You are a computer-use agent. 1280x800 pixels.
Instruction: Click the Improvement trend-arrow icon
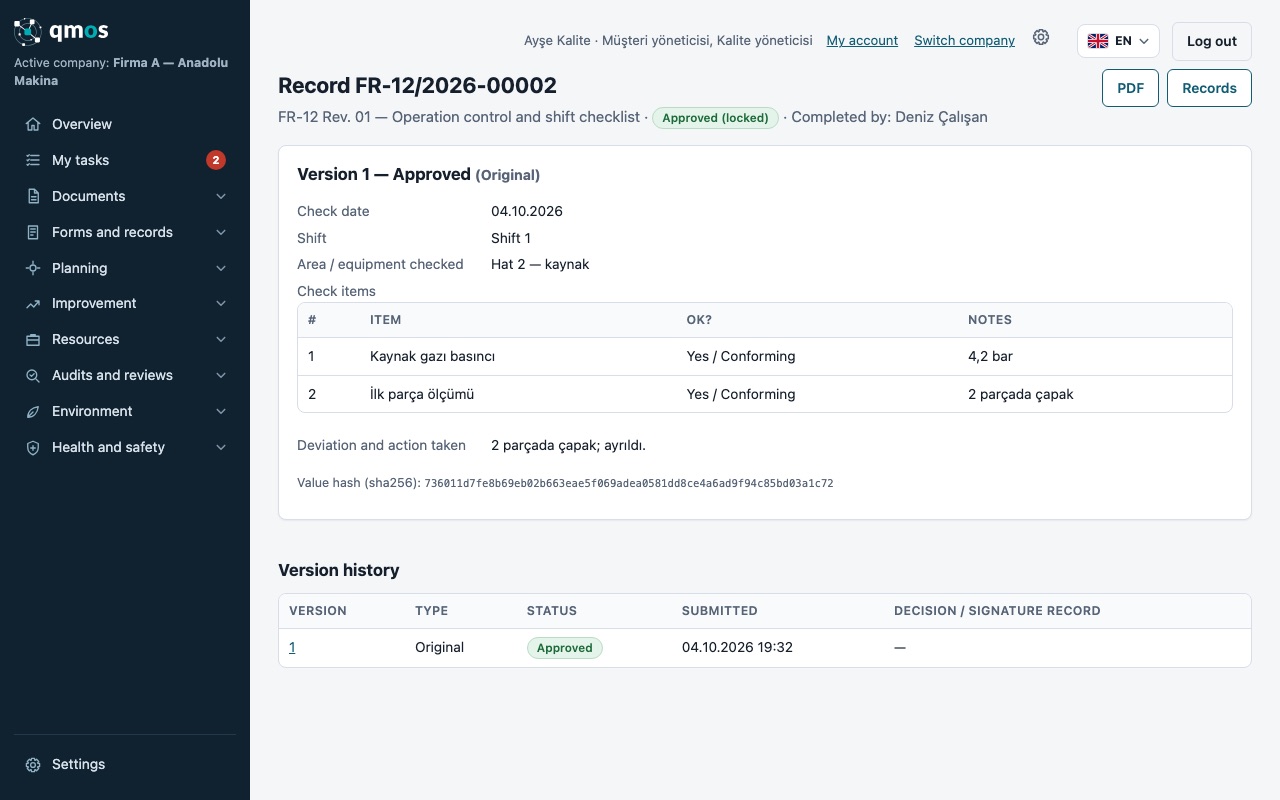[x=33, y=303]
